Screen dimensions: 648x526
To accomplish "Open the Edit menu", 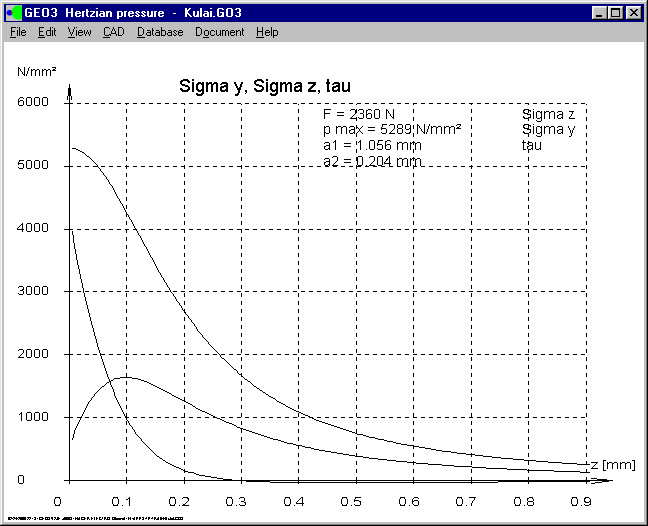I will [x=47, y=32].
